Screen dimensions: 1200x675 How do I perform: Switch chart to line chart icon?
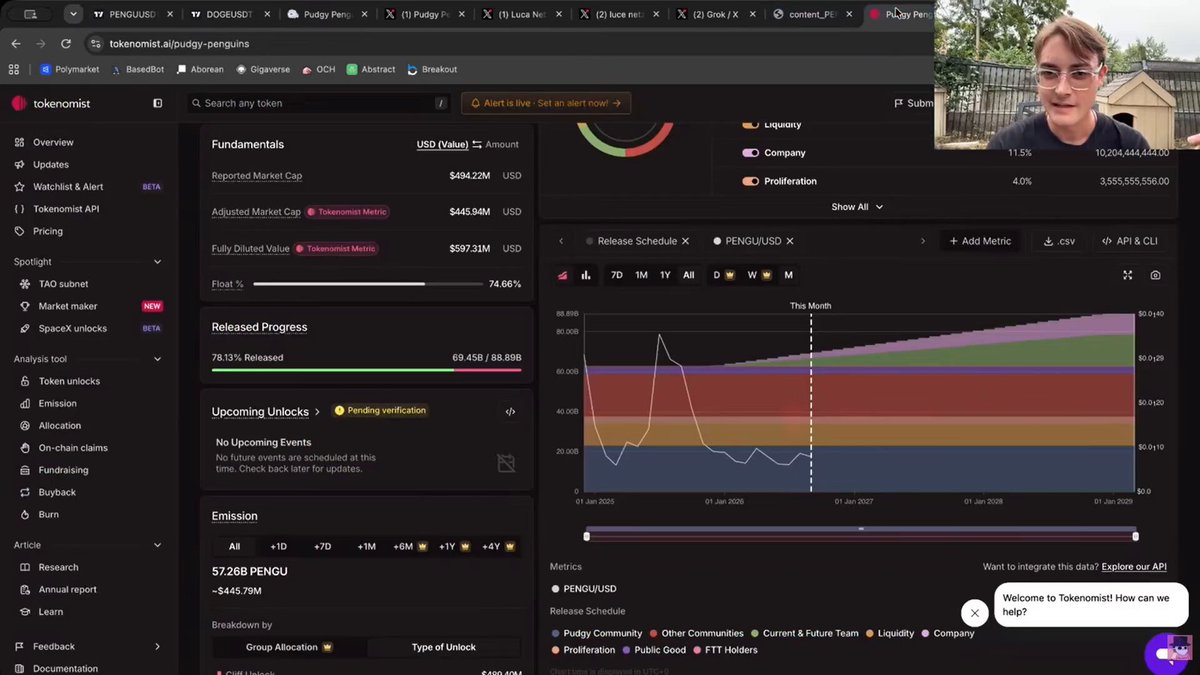[563, 275]
